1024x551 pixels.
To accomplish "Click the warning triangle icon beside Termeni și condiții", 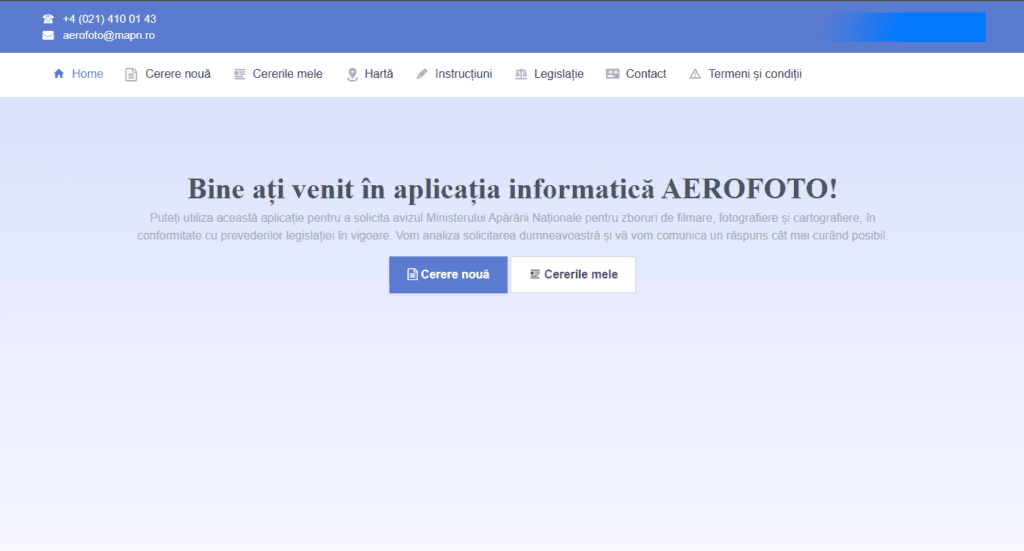I will coord(695,74).
